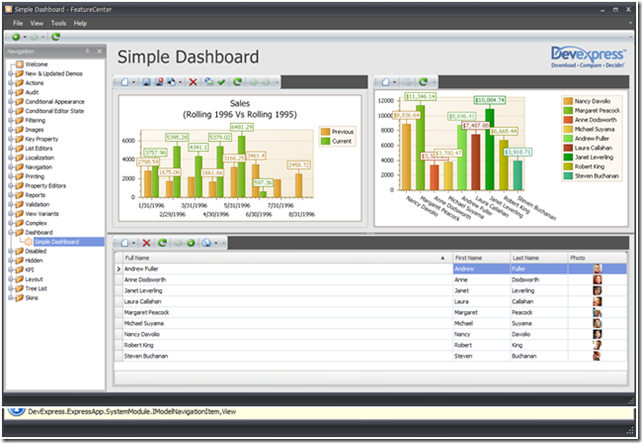Open the Export dropdown arrow in grid toolbar
Viewport: 642px width, 443px height.
(x=216, y=243)
